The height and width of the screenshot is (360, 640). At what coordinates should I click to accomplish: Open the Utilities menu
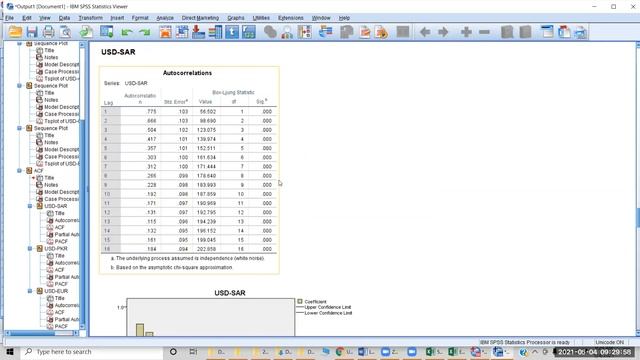click(261, 18)
